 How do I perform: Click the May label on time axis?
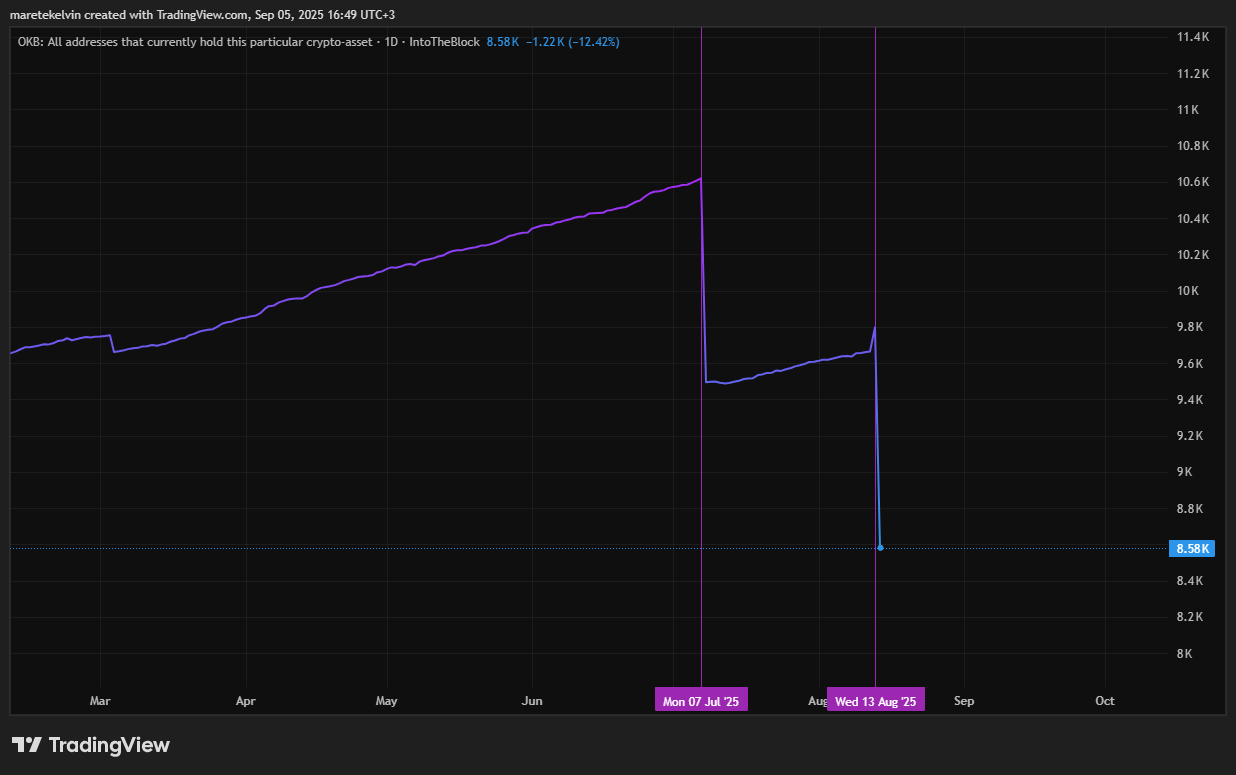(x=387, y=701)
